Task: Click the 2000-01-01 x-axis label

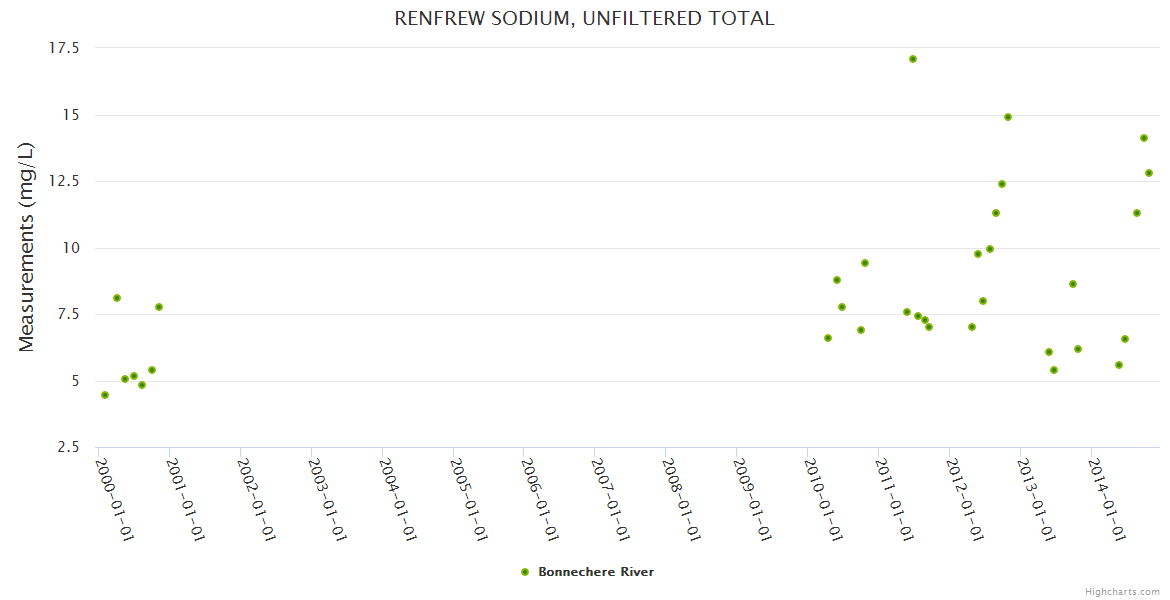Action: click(115, 499)
